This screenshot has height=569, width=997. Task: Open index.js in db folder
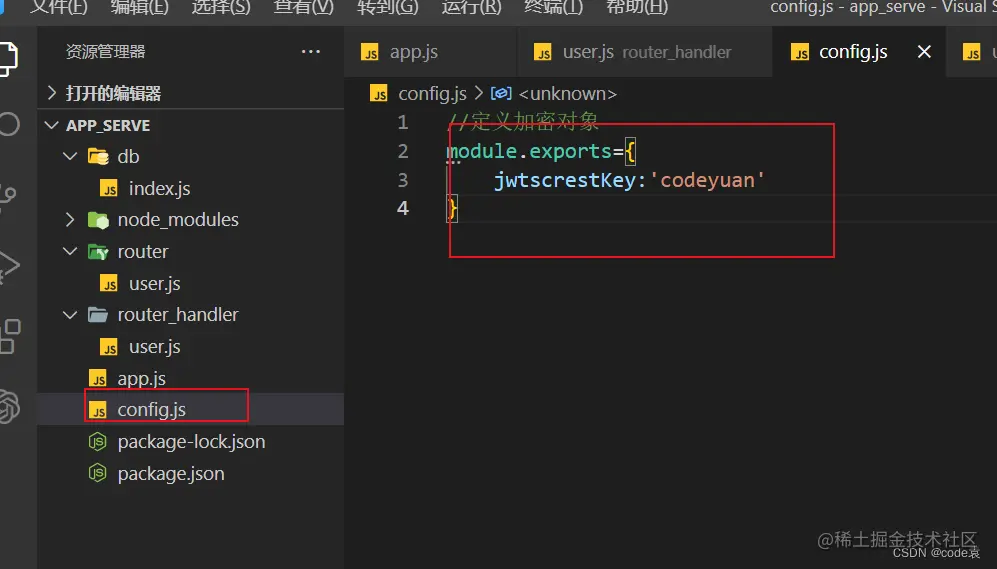point(159,189)
